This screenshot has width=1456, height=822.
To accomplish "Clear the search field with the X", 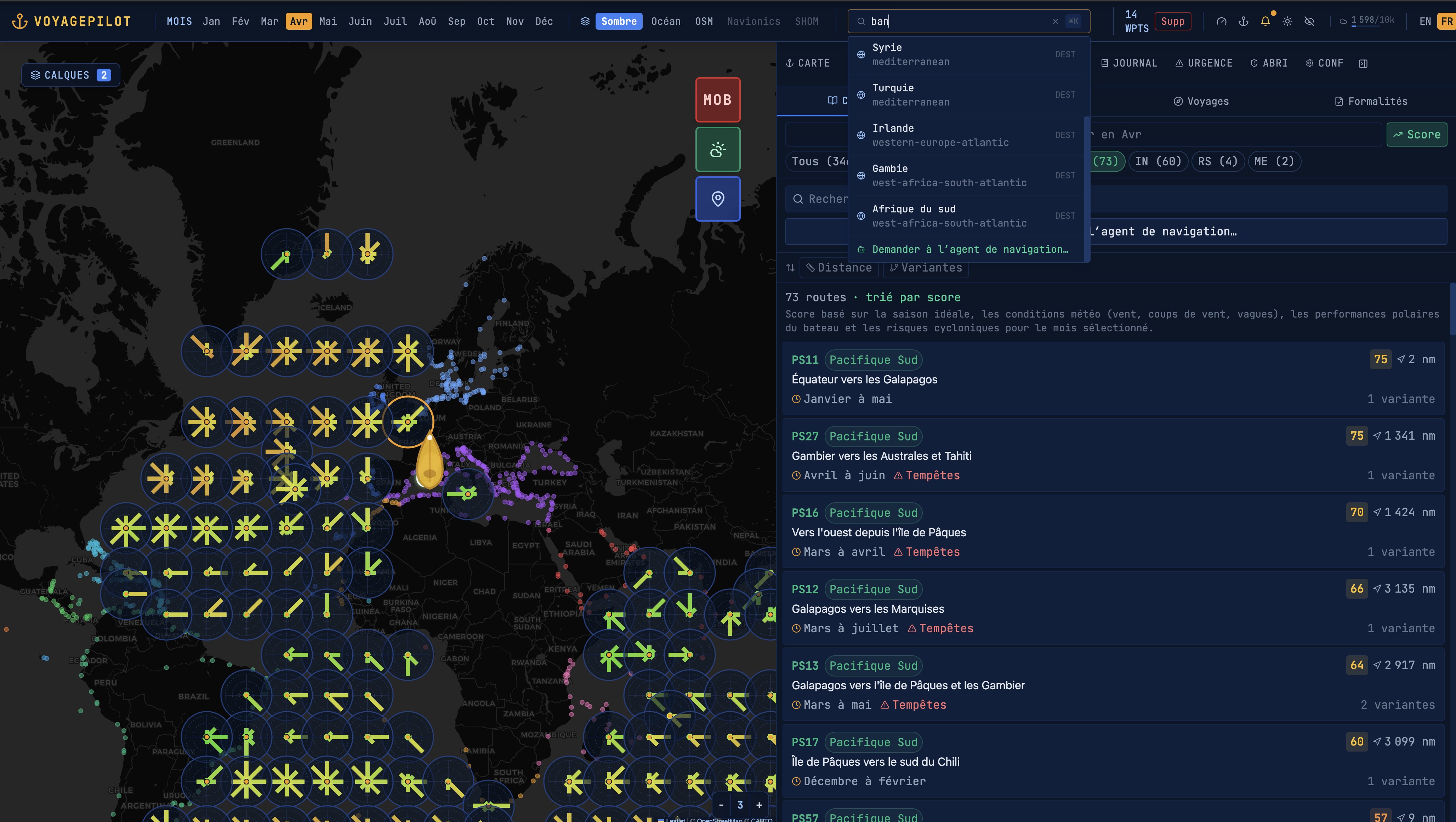I will 1055,22.
